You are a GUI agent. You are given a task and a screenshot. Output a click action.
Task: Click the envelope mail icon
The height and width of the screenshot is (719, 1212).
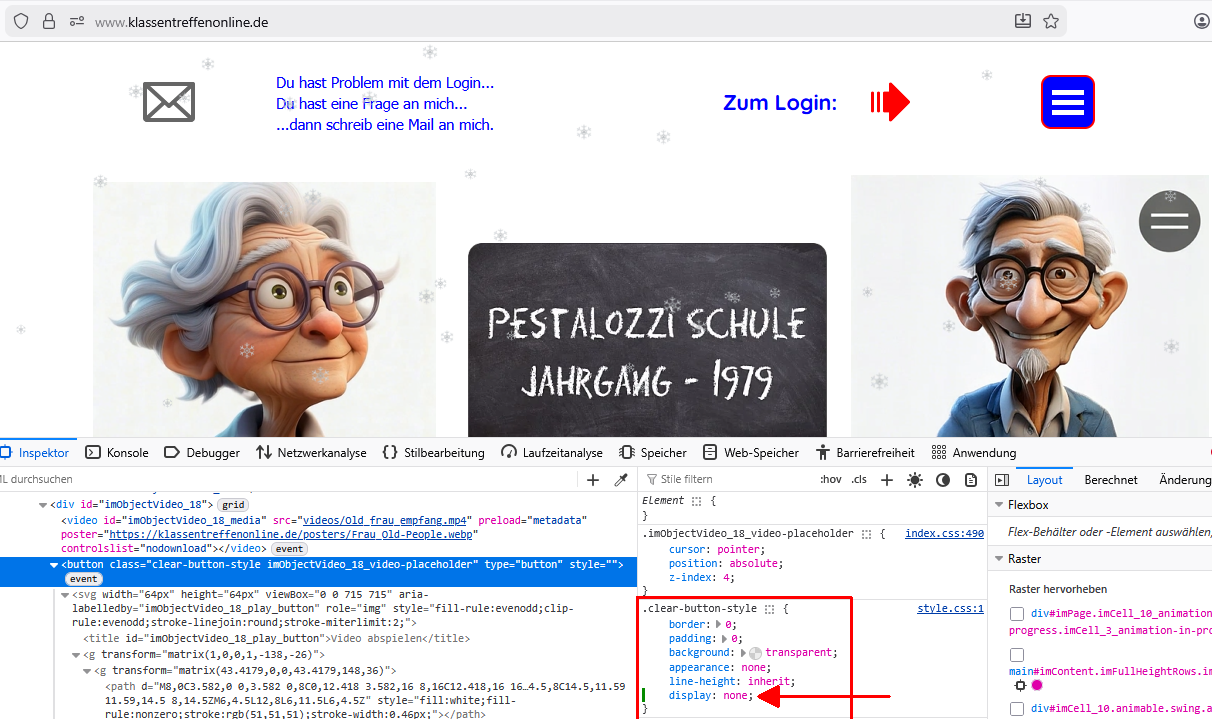tap(169, 102)
